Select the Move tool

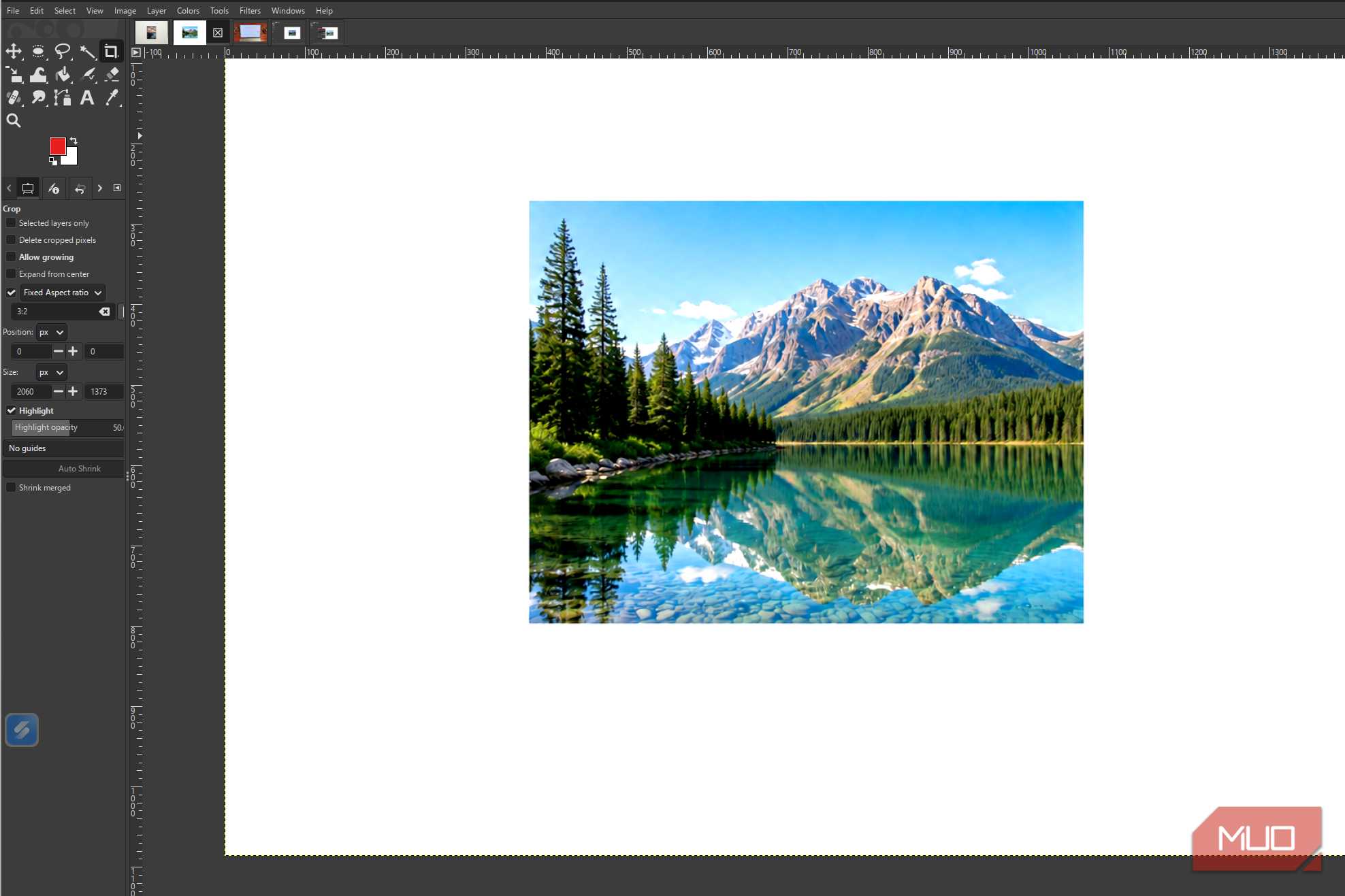tap(14, 51)
